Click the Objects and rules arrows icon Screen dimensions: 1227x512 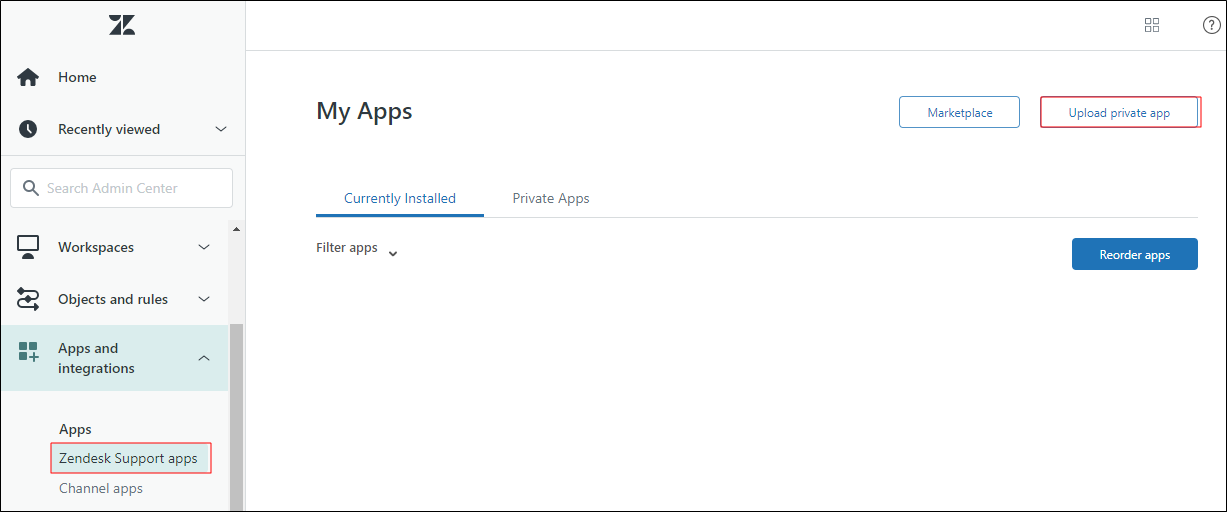click(28, 299)
